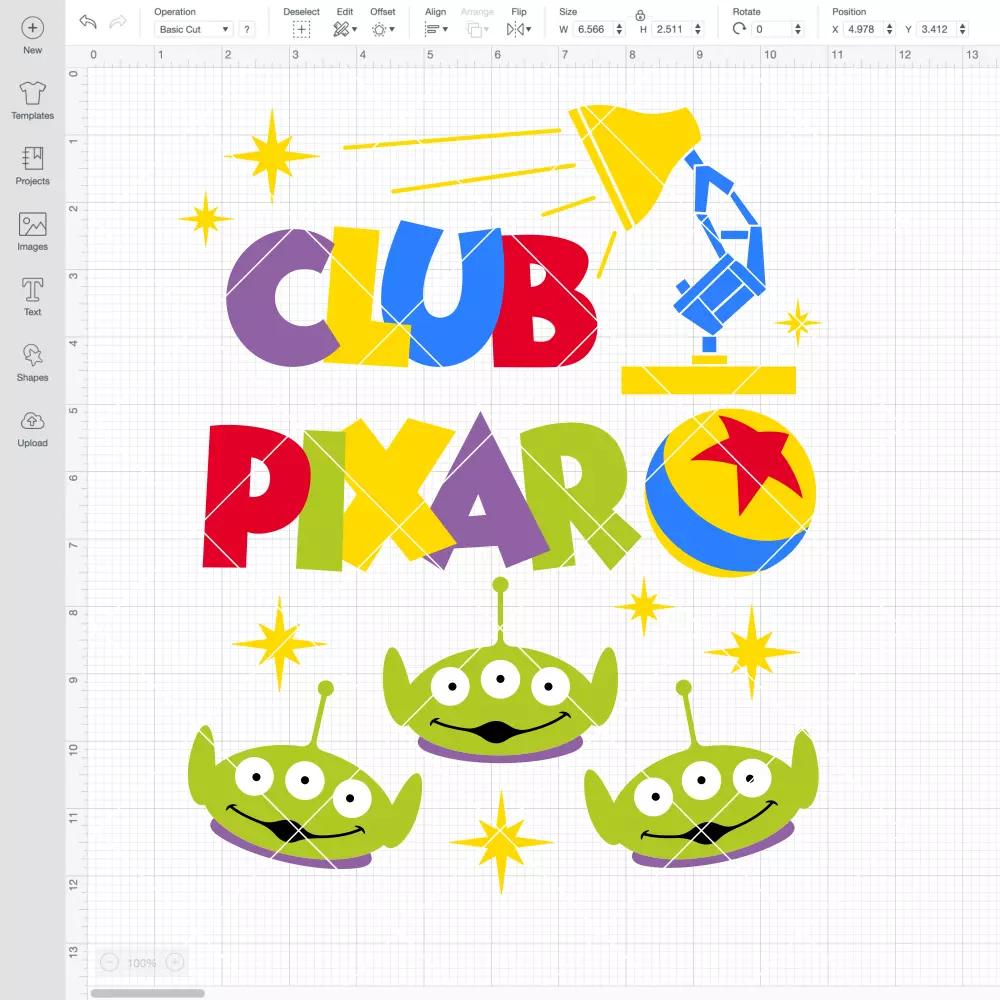Open the Offset tool
1000x1000 pixels.
(x=383, y=29)
